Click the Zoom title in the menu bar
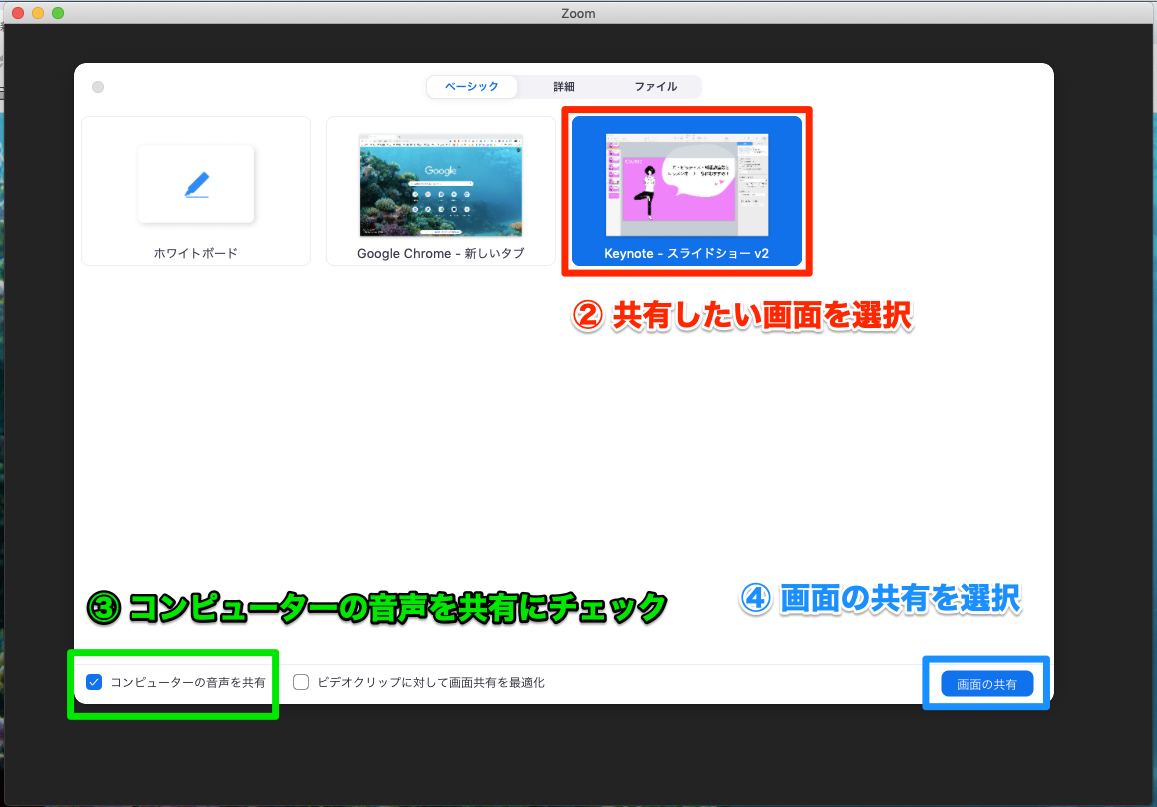Screen dimensions: 1157x807 coord(578,13)
